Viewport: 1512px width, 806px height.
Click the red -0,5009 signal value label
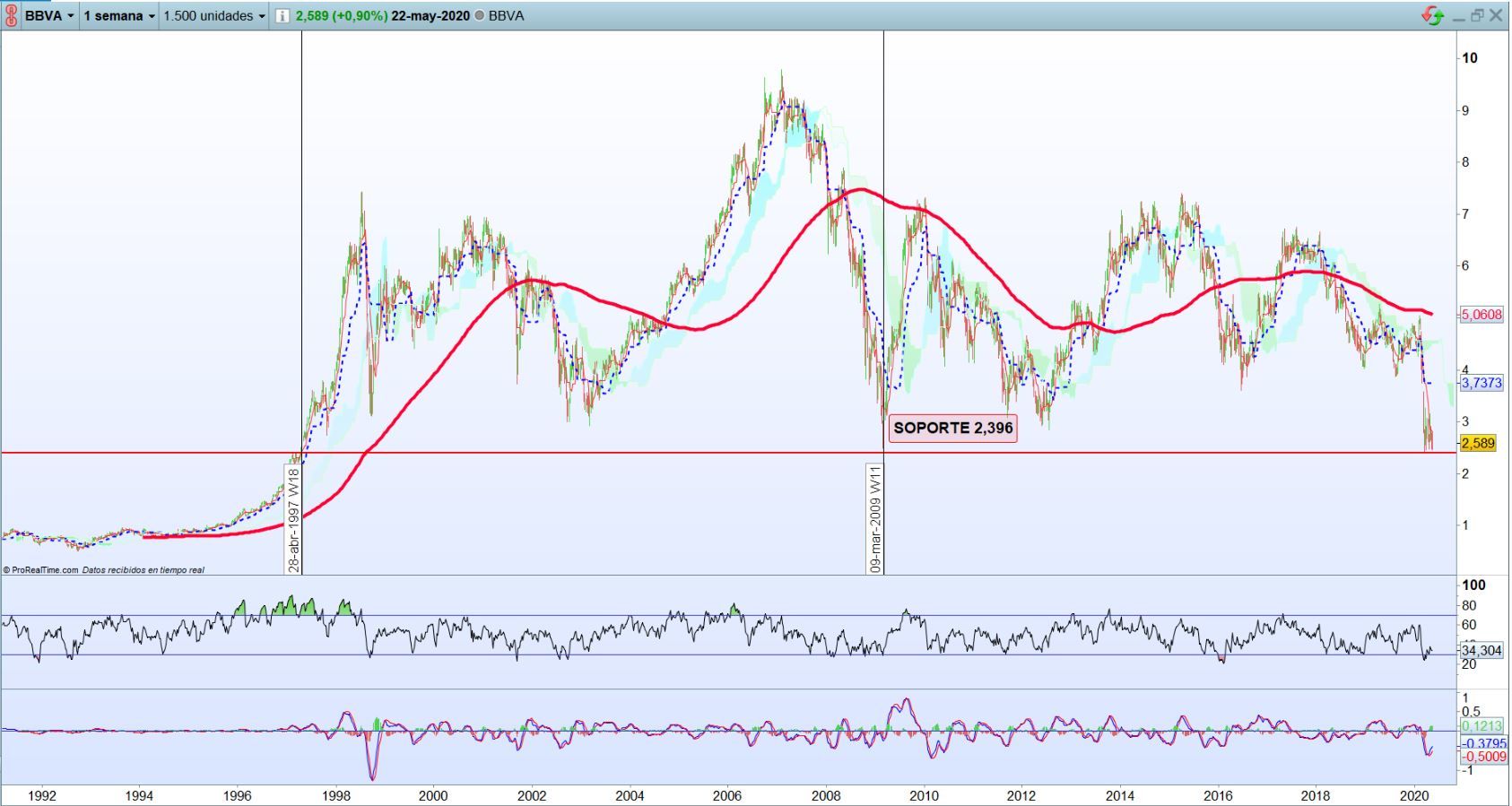[1483, 757]
